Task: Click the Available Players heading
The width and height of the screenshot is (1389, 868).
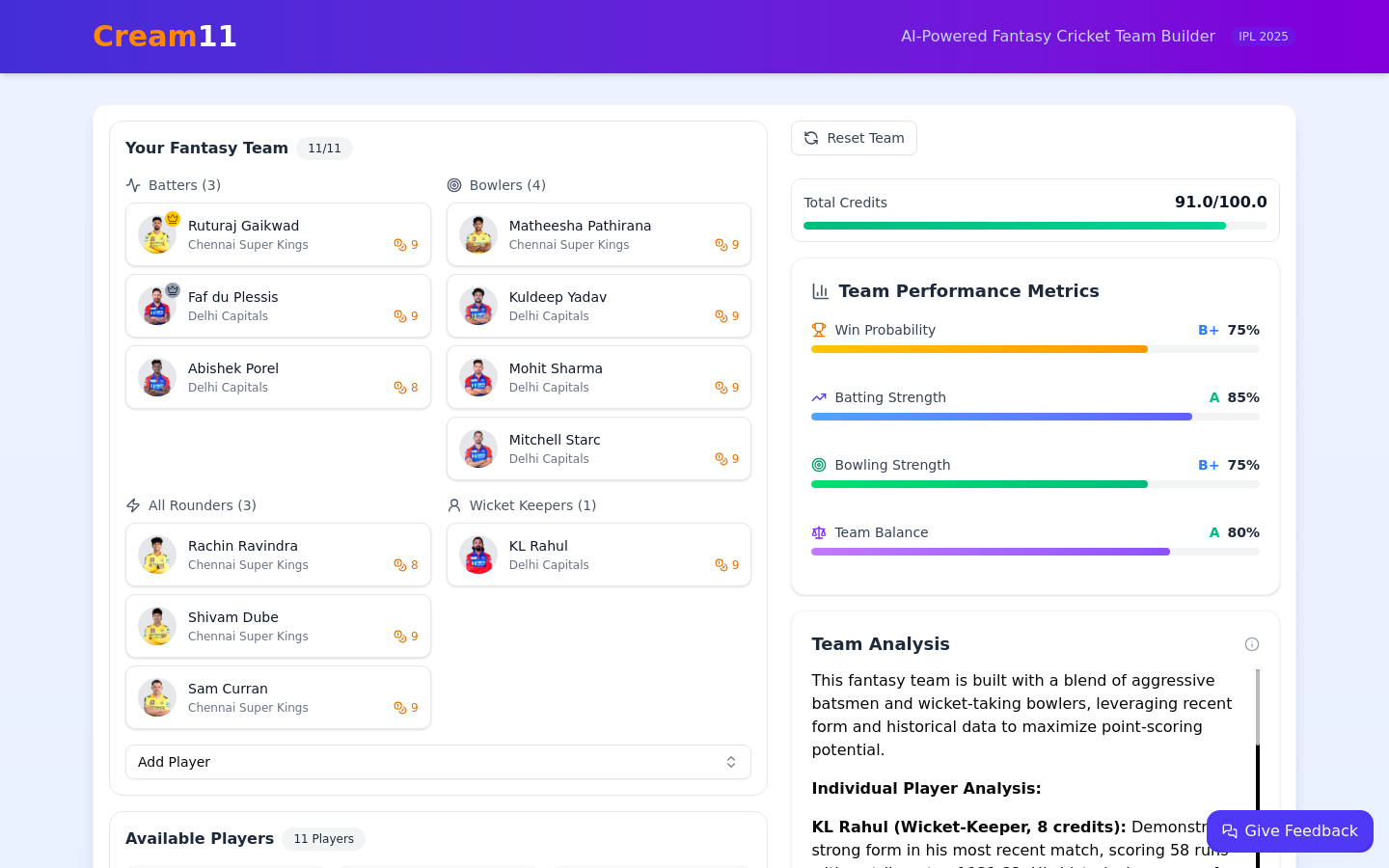Action: point(200,838)
